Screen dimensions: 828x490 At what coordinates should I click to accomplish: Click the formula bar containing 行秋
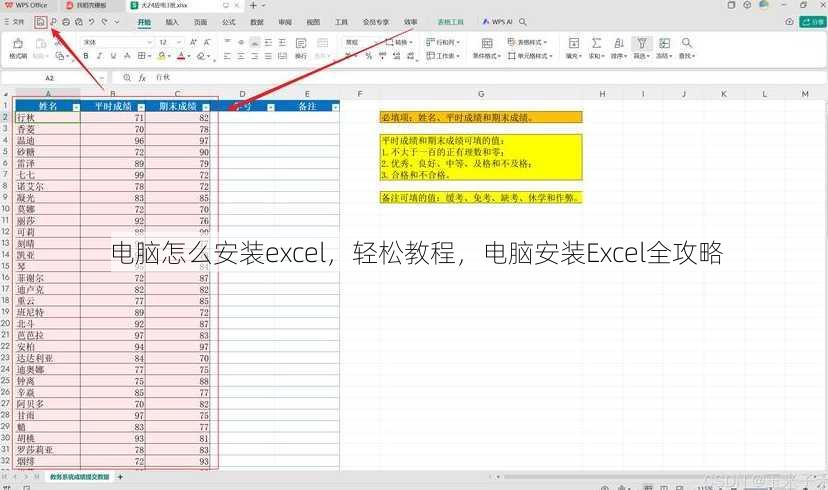tap(486, 78)
